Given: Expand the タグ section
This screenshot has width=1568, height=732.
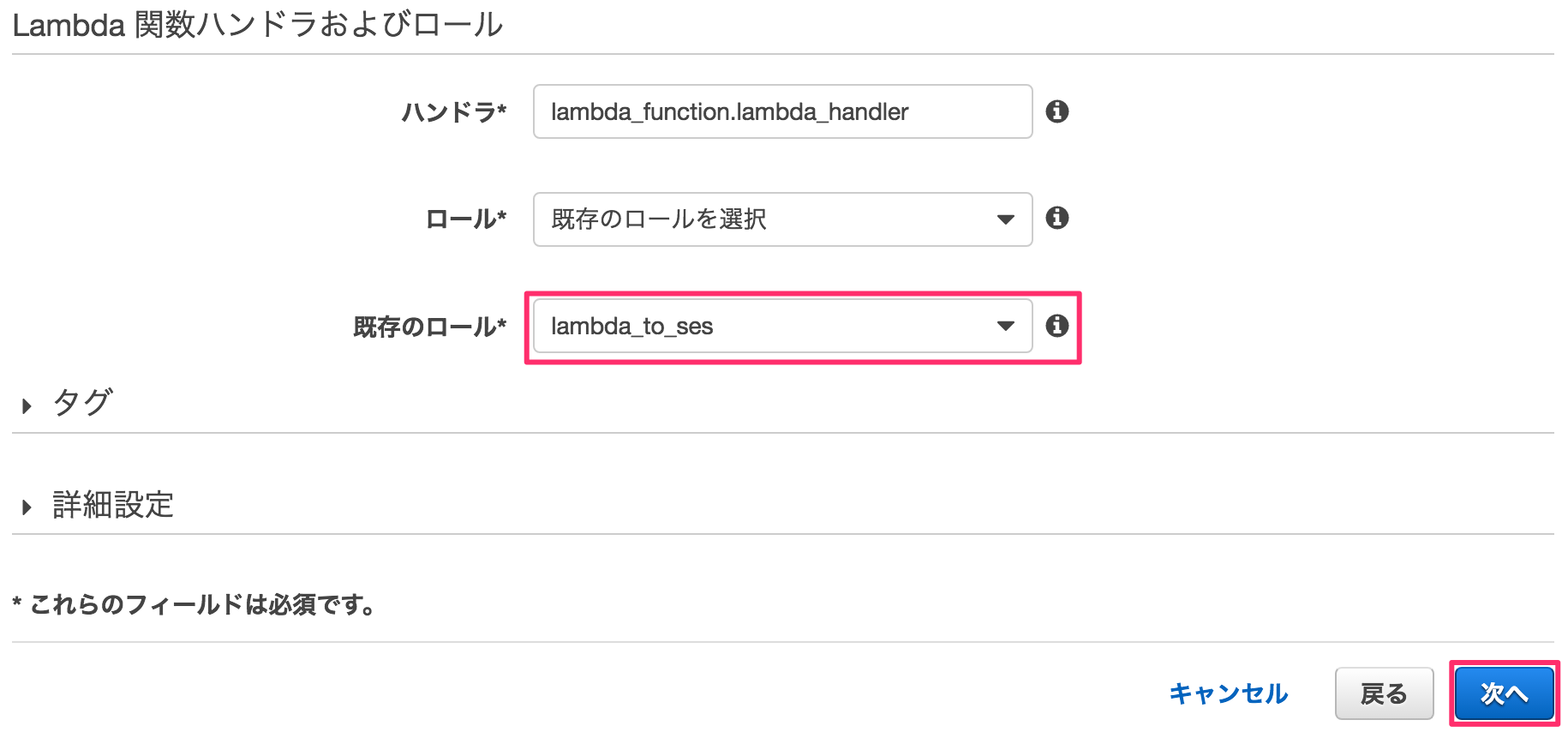Looking at the screenshot, I should point(81,404).
